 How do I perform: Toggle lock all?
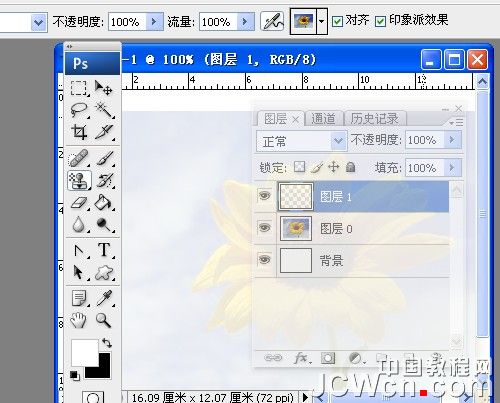click(350, 167)
